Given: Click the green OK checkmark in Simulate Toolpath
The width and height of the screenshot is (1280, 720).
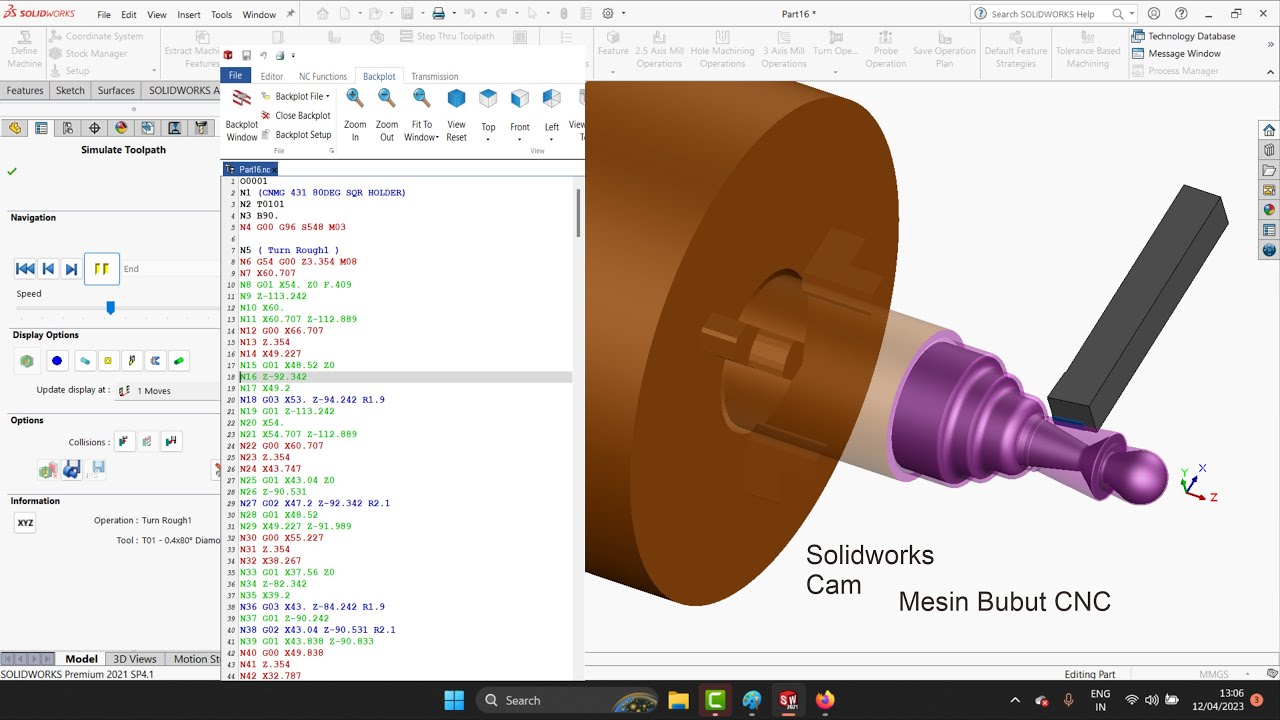Looking at the screenshot, I should (12, 171).
